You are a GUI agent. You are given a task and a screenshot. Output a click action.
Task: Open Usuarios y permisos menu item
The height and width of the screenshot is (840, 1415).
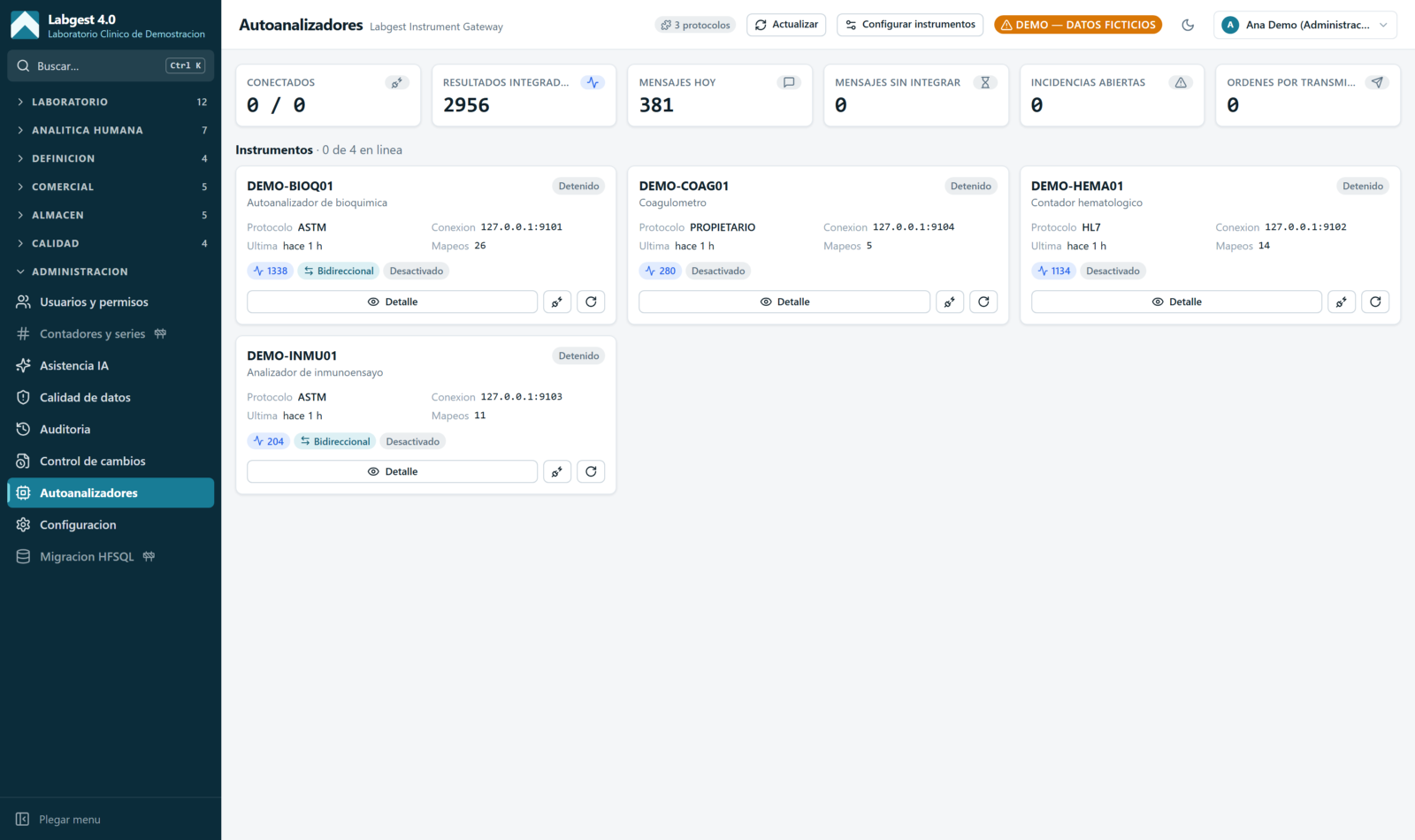[x=111, y=302]
